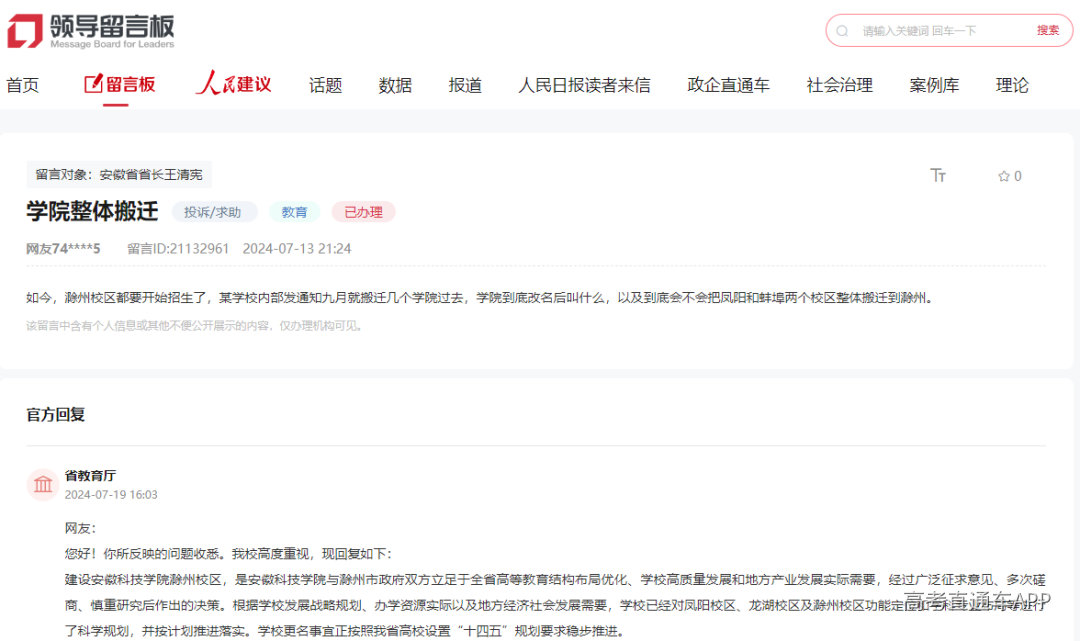Screen dimensions: 1080x641
Task: Click the 搜索 search button
Action: tap(1047, 30)
